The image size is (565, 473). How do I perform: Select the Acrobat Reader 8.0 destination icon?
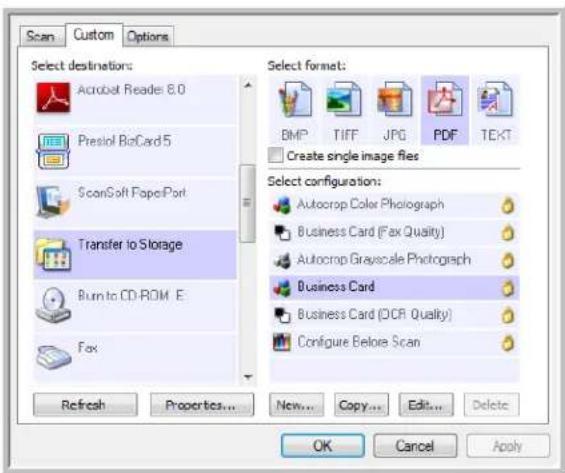(x=53, y=97)
